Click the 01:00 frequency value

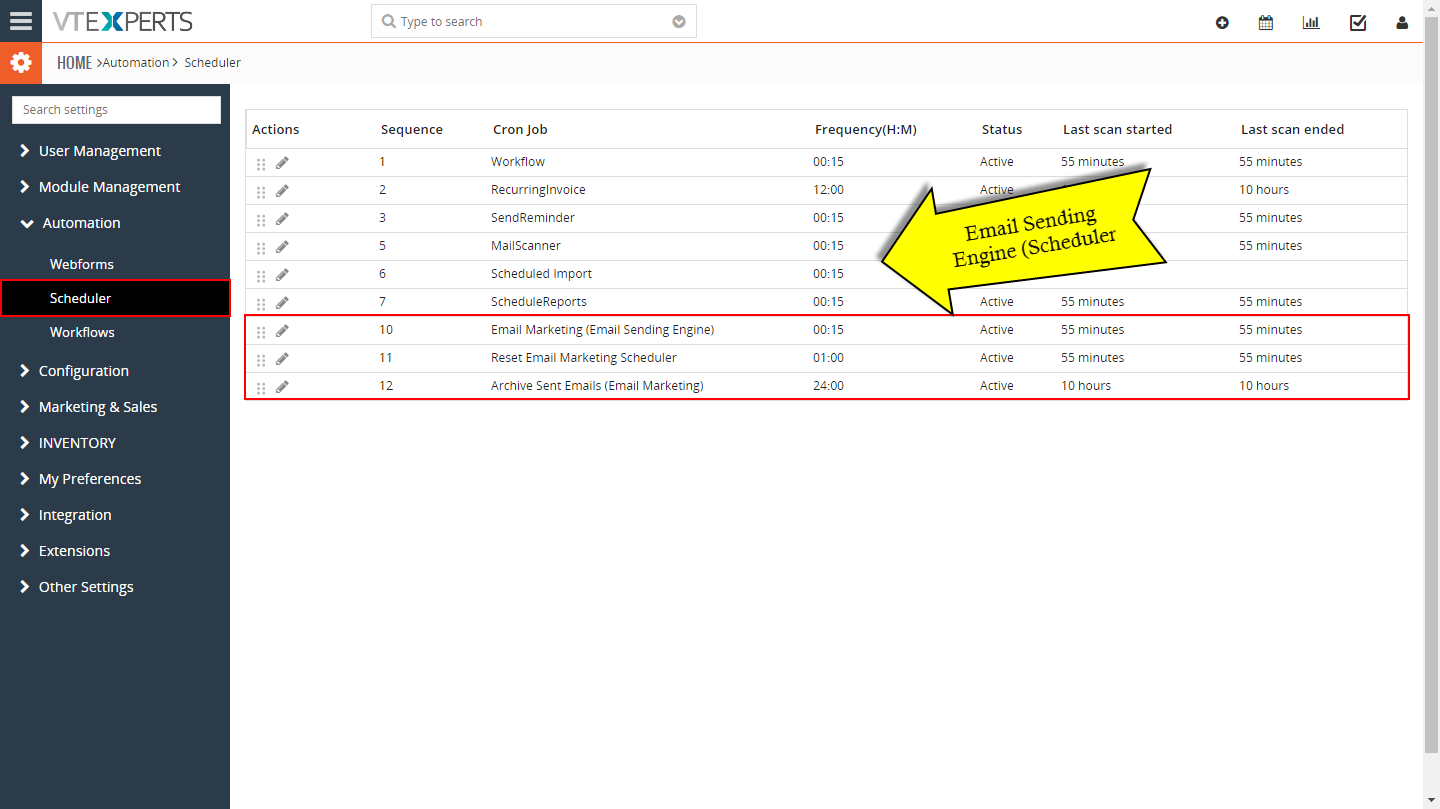828,358
